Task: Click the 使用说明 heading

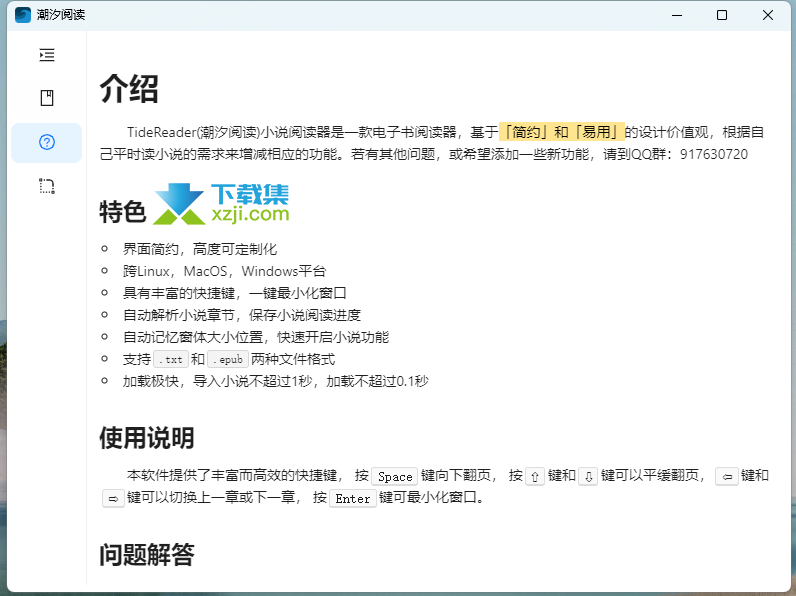Action: point(147,438)
